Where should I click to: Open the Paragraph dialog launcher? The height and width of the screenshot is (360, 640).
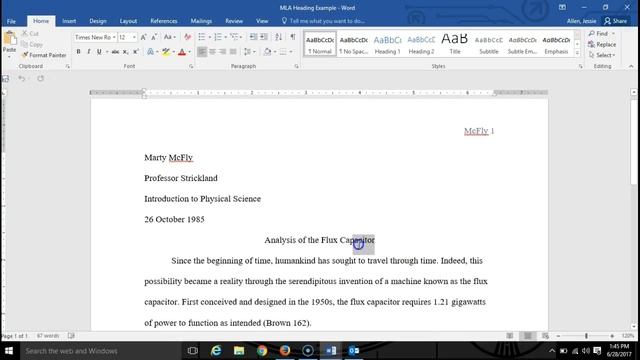point(296,66)
